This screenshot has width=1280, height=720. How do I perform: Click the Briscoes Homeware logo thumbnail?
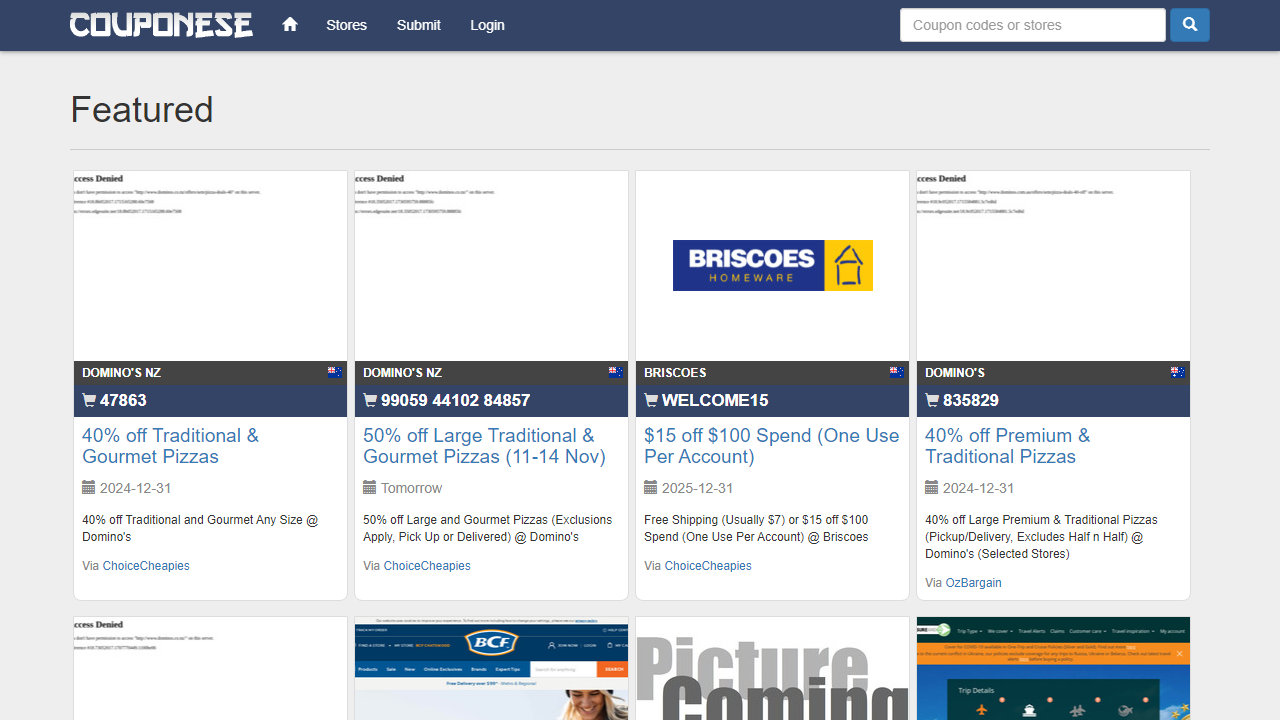pyautogui.click(x=772, y=266)
